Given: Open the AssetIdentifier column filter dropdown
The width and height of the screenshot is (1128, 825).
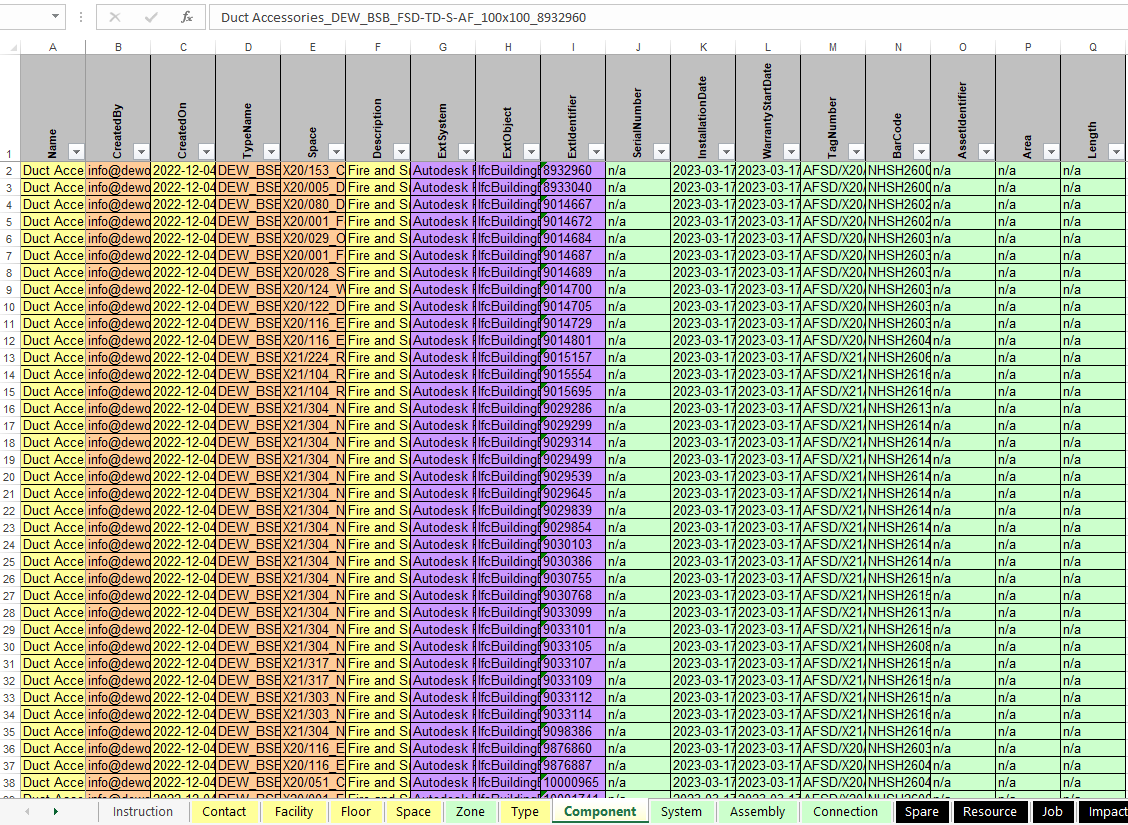Looking at the screenshot, I should [x=986, y=152].
